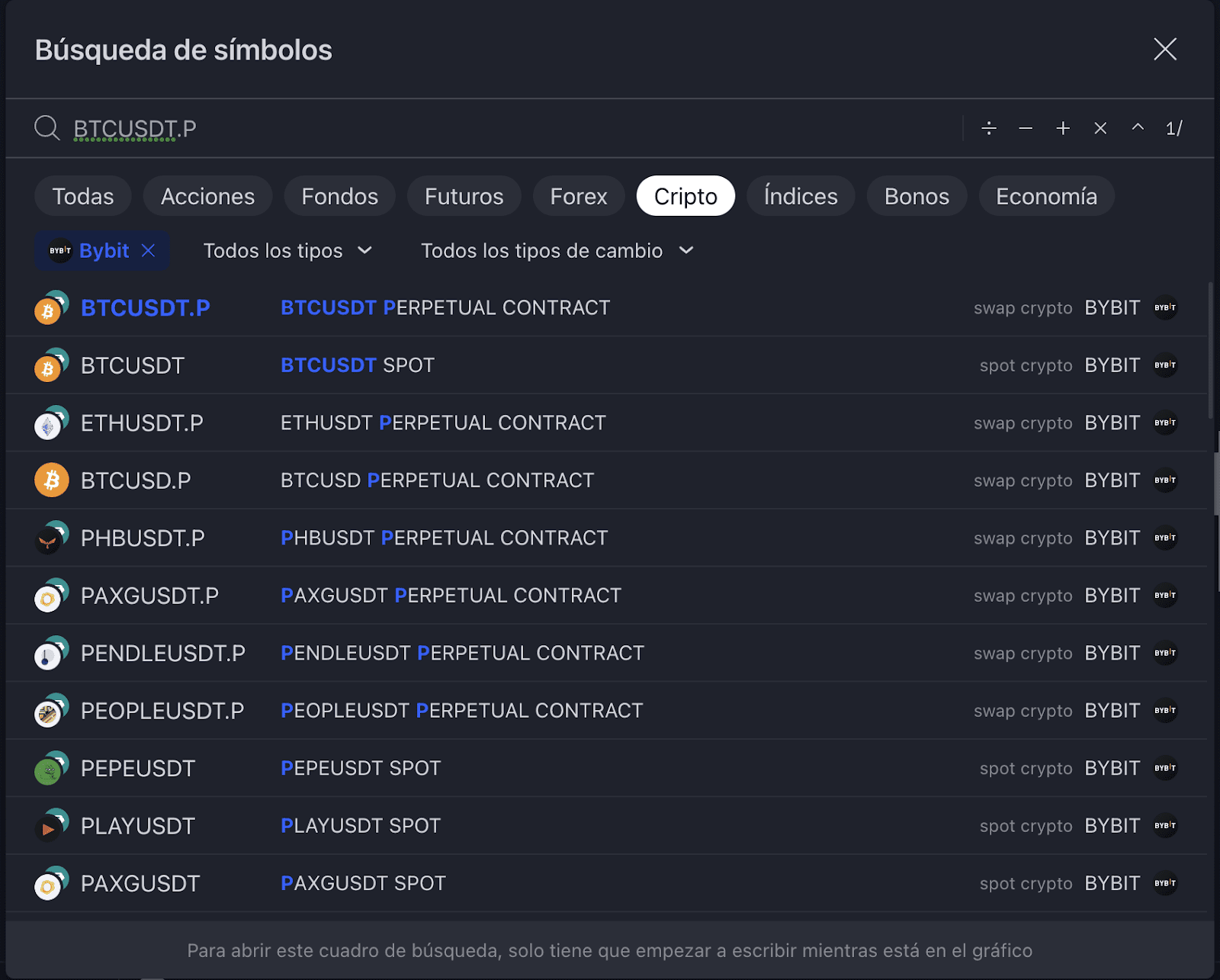
Task: Click BTCUSDT PERPETUAL CONTRACT description
Action: click(445, 307)
